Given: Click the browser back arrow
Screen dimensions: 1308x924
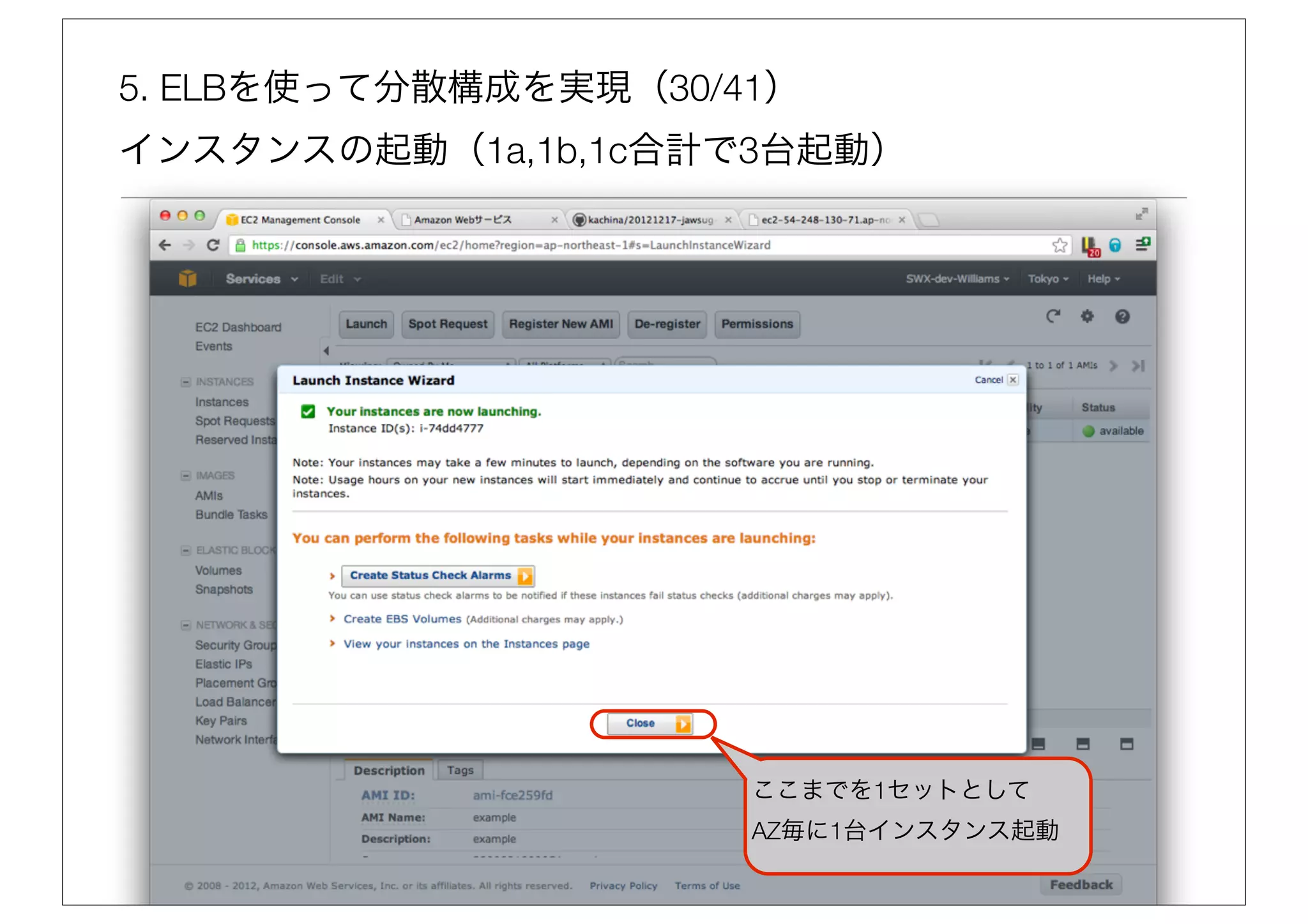Looking at the screenshot, I should (x=165, y=245).
